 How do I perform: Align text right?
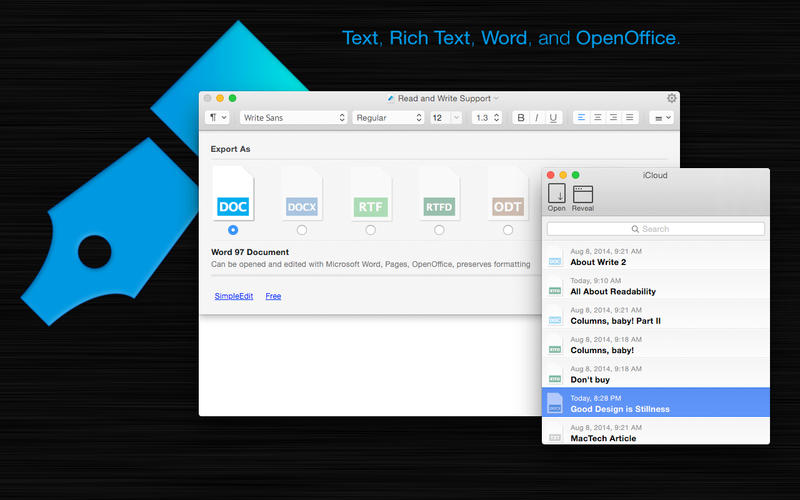click(x=614, y=117)
